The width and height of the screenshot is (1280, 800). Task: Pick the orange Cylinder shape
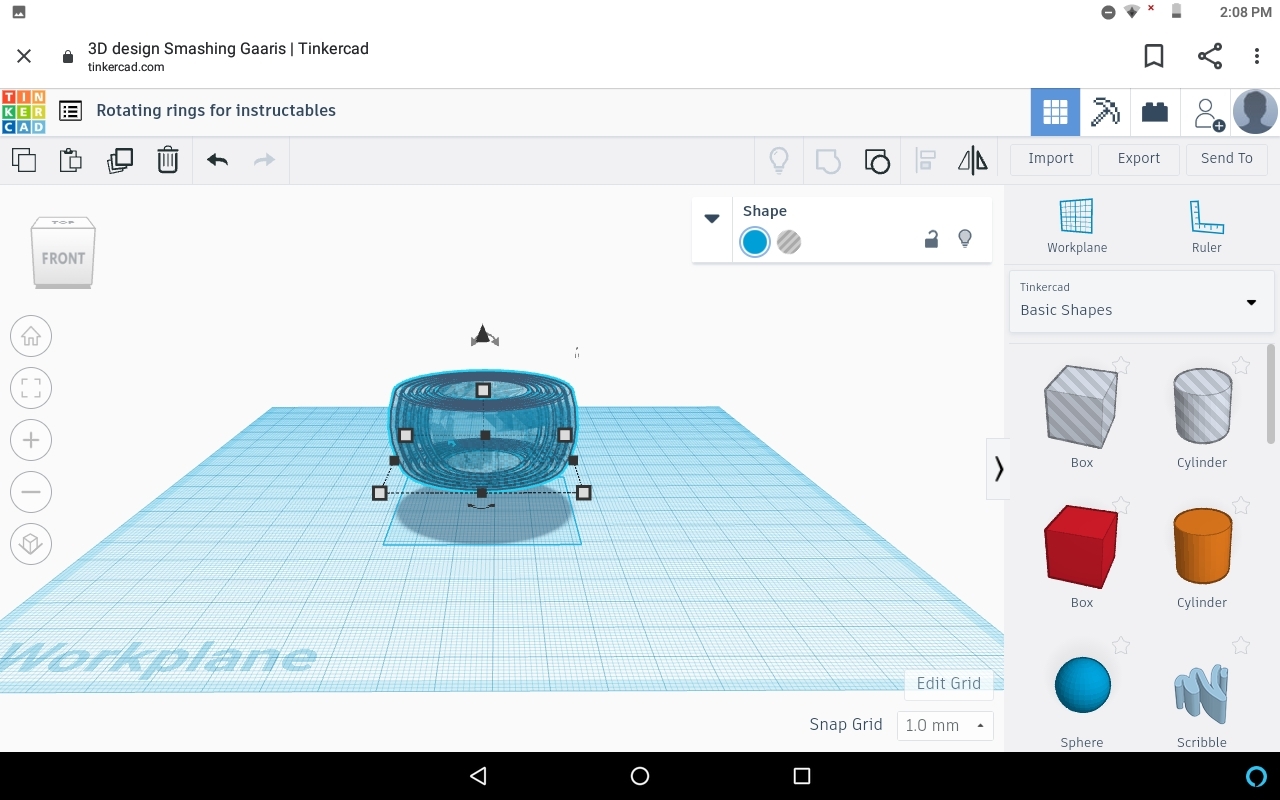coord(1202,546)
